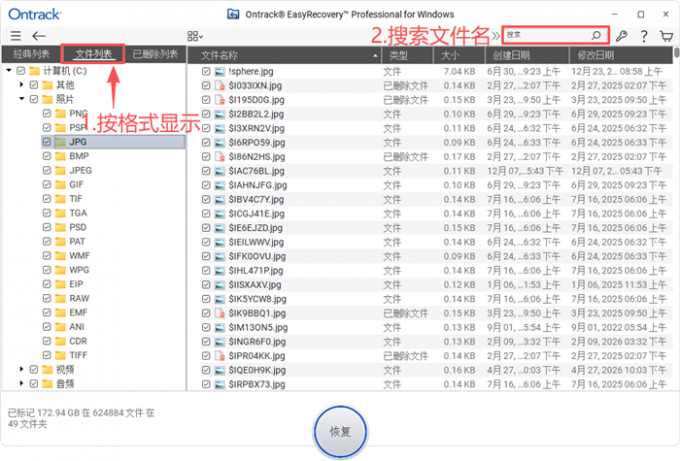Select the WPG folder icon
The image size is (680, 461).
(60, 270)
